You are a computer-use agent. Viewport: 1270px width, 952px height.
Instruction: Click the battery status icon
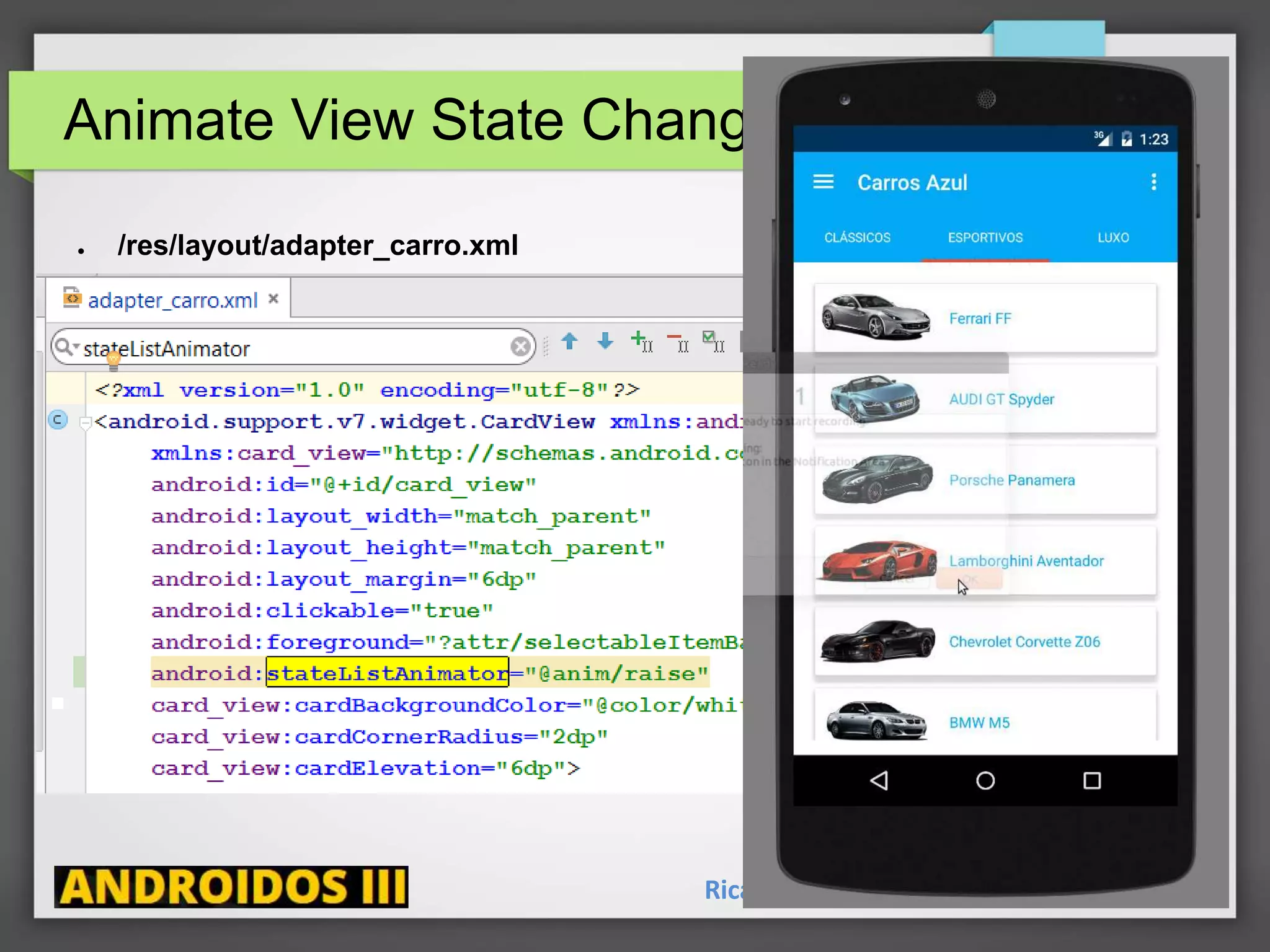[x=1127, y=139]
